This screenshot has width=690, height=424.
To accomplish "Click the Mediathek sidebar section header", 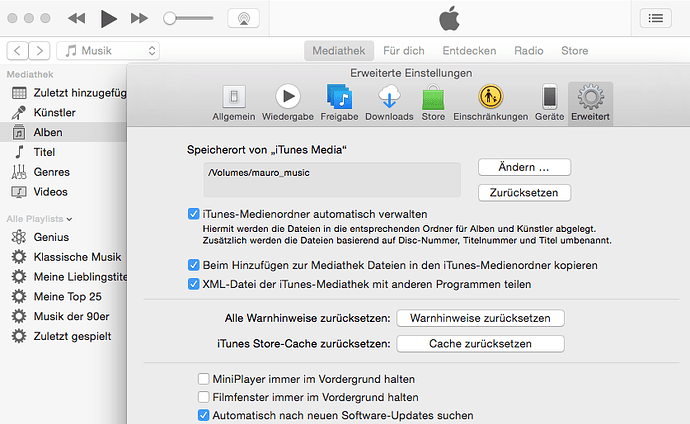I will click(x=30, y=74).
